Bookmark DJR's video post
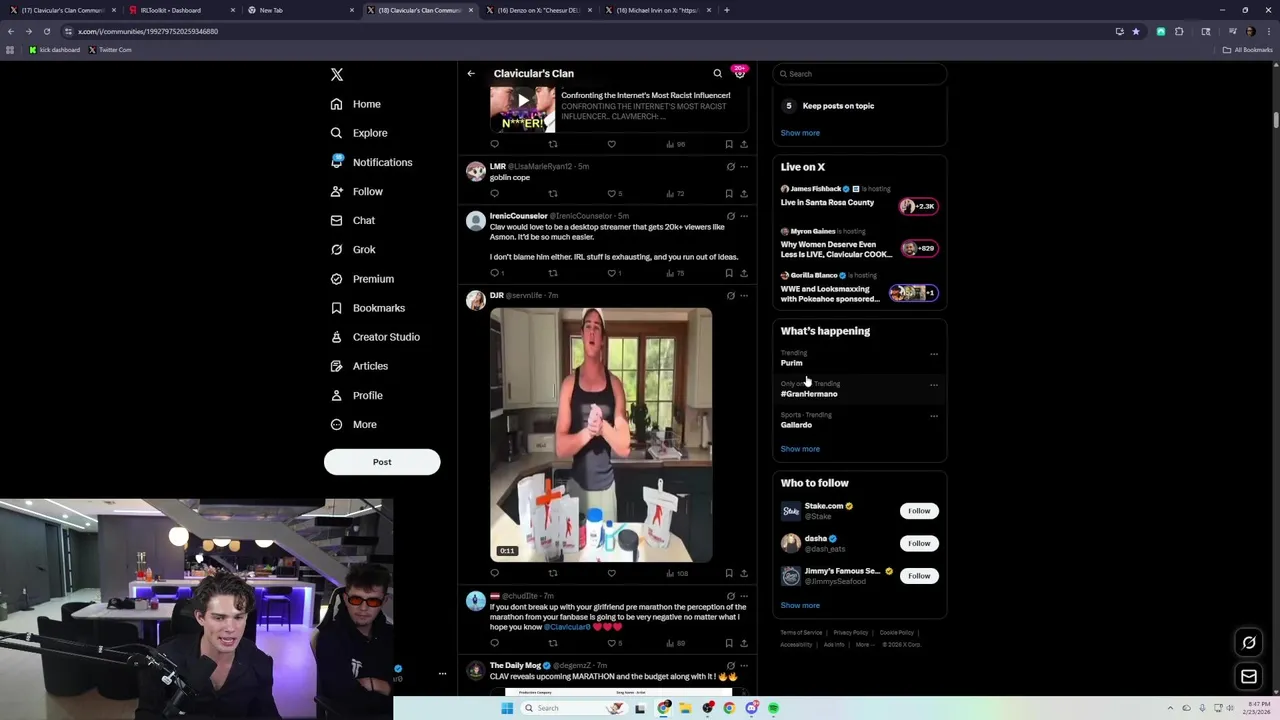The height and width of the screenshot is (720, 1280). pyautogui.click(x=728, y=573)
